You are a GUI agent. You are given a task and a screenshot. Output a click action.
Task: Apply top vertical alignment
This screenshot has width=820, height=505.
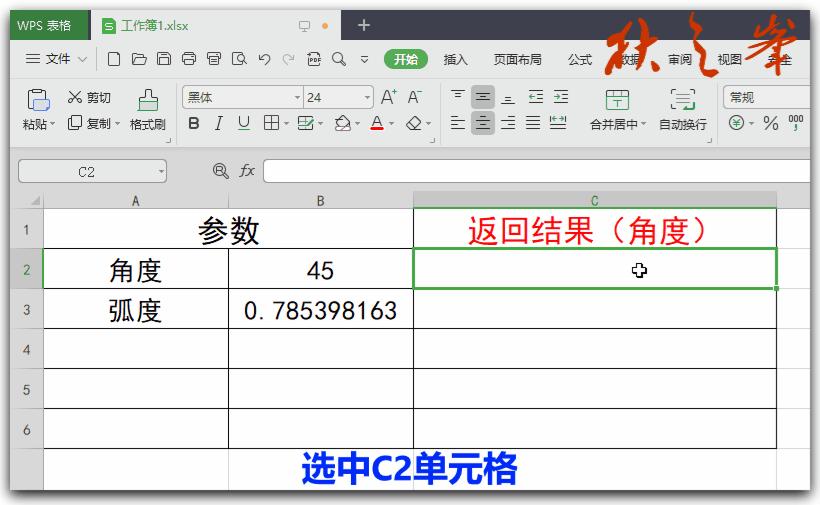click(x=458, y=97)
